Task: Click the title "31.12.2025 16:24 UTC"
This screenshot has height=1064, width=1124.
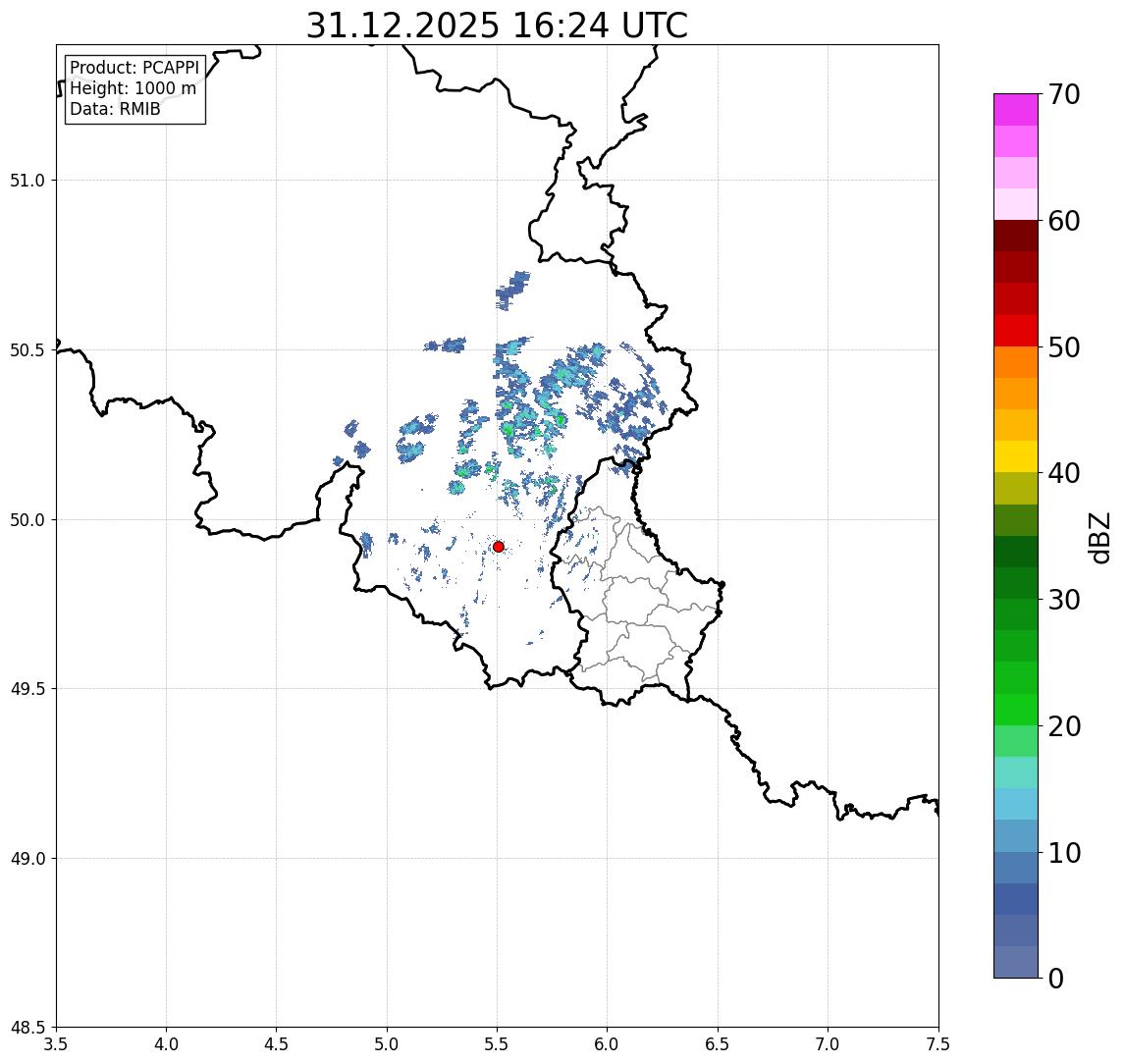Action: tap(497, 26)
